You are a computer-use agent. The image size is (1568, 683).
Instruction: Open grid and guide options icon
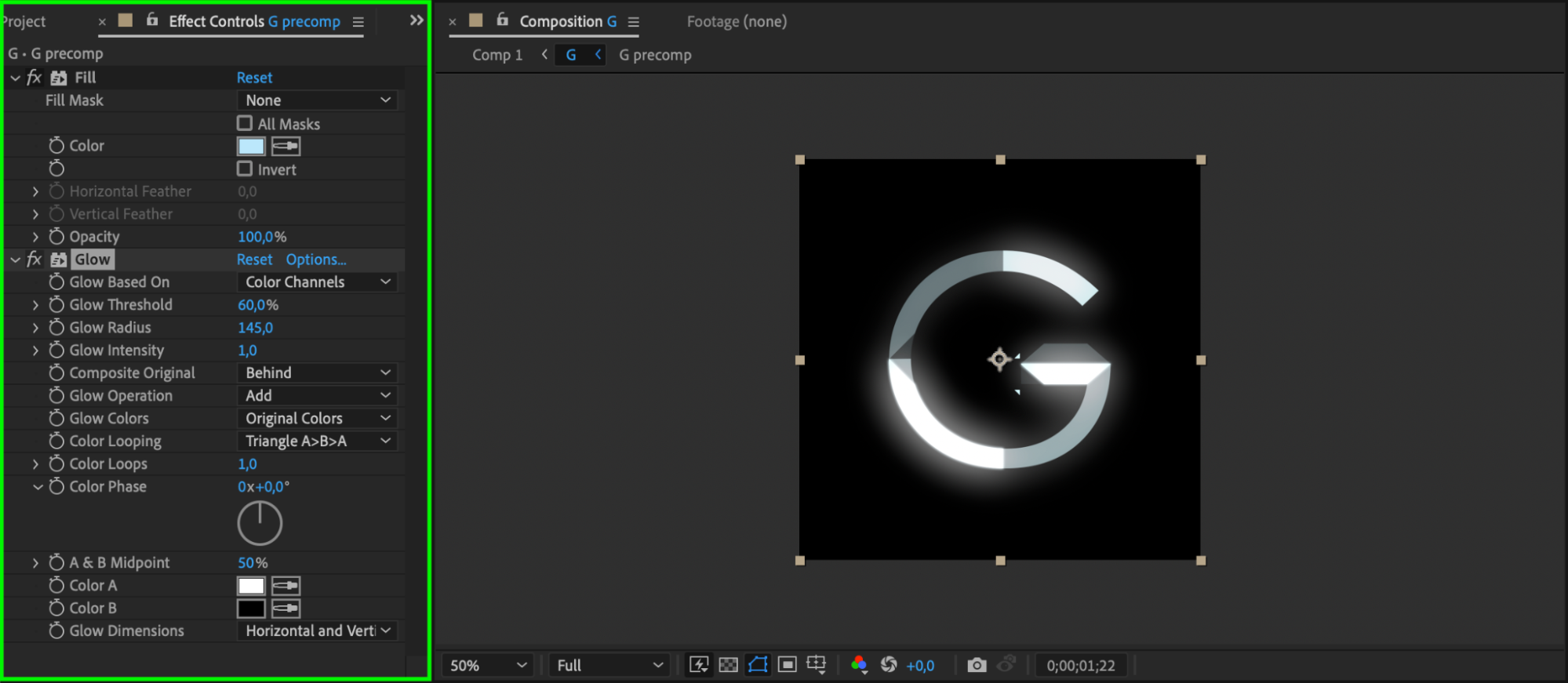tap(816, 665)
